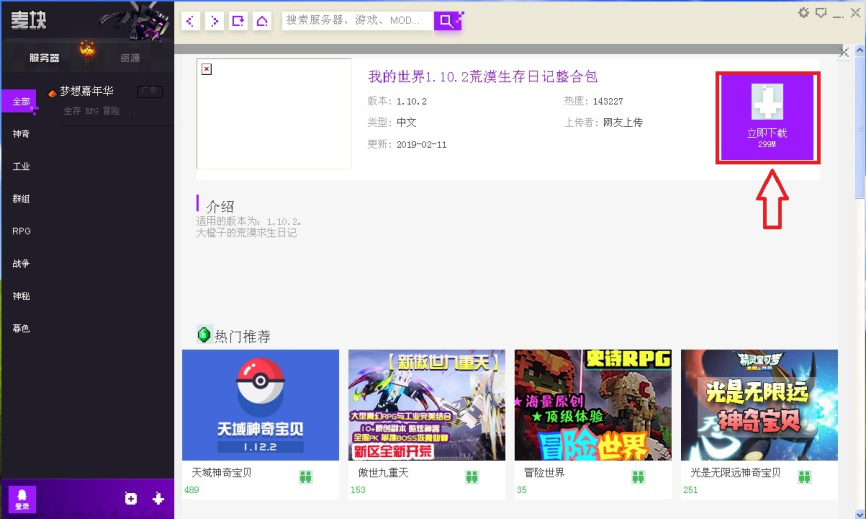The image size is (866, 519).
Task: Click the green icon beside 天域神奇宝贝
Action: (x=305, y=476)
